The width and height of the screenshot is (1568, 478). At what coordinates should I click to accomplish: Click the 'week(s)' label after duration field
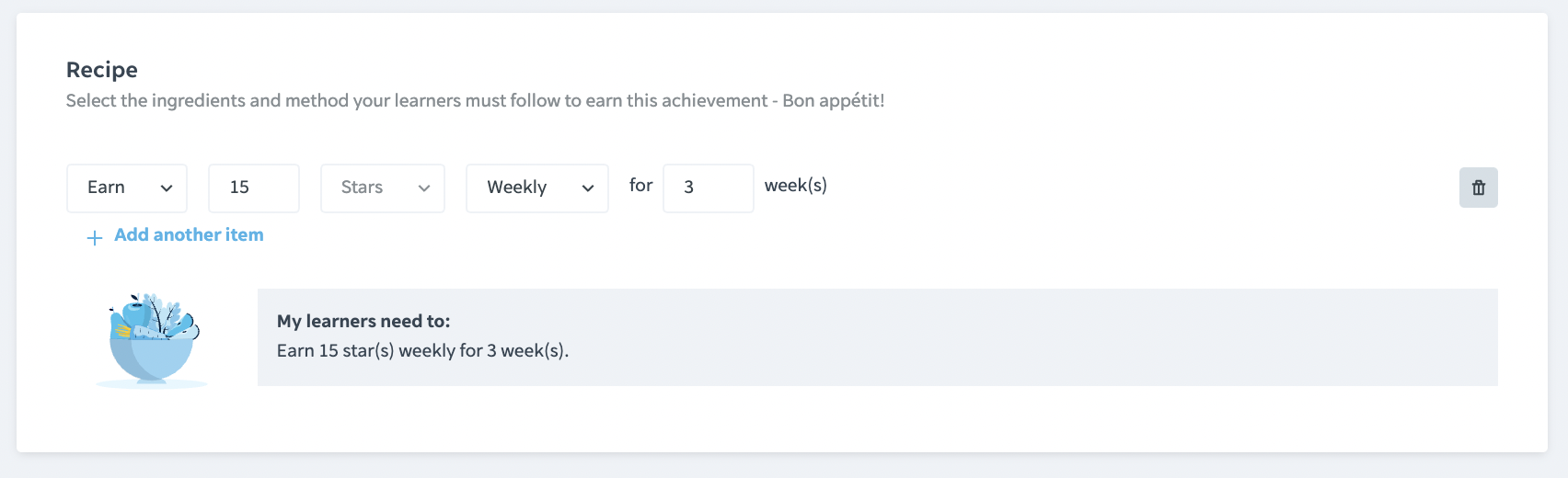coord(796,186)
